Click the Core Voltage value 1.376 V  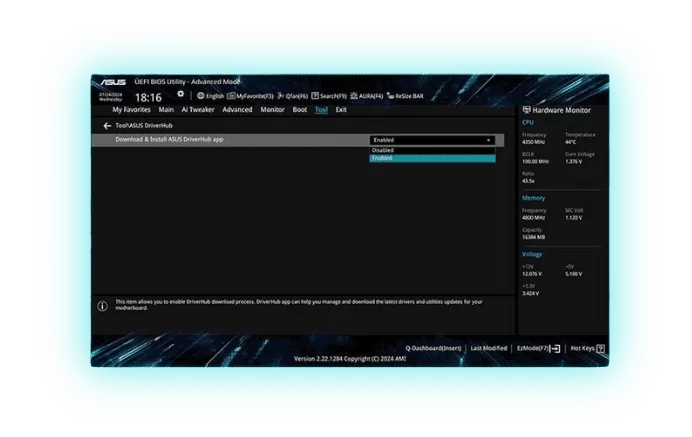click(574, 162)
